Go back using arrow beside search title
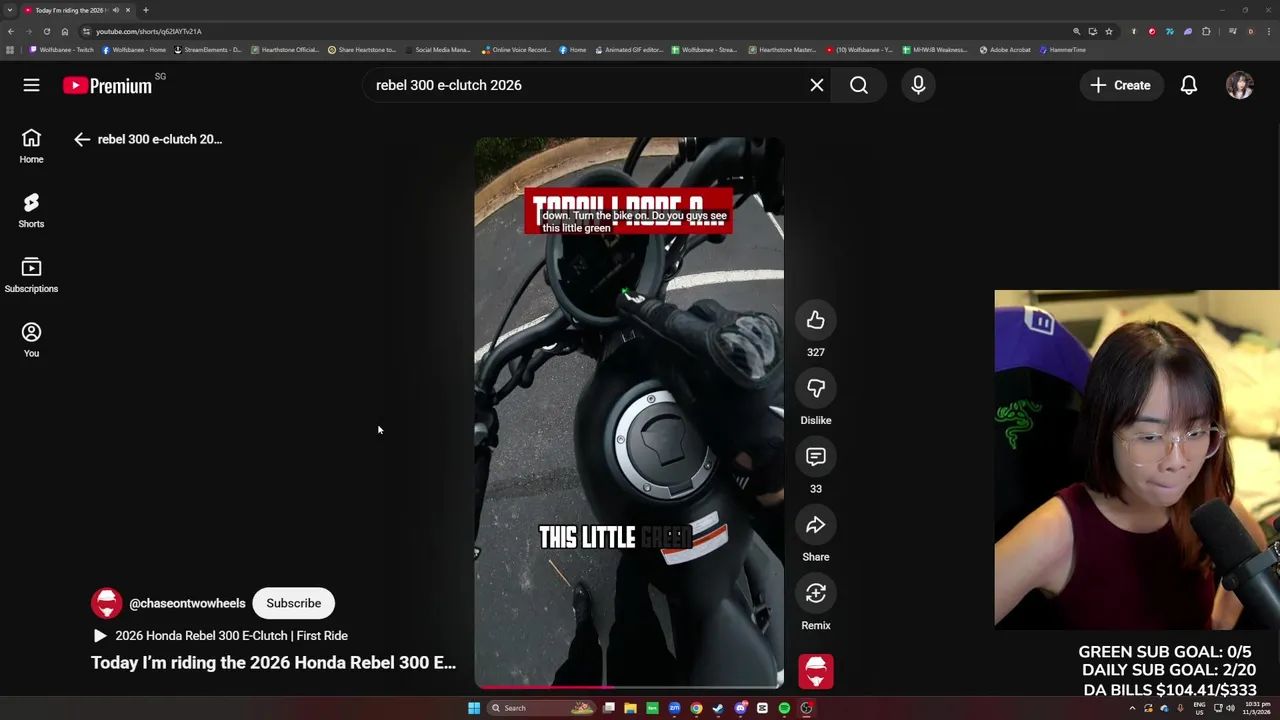 tap(82, 139)
